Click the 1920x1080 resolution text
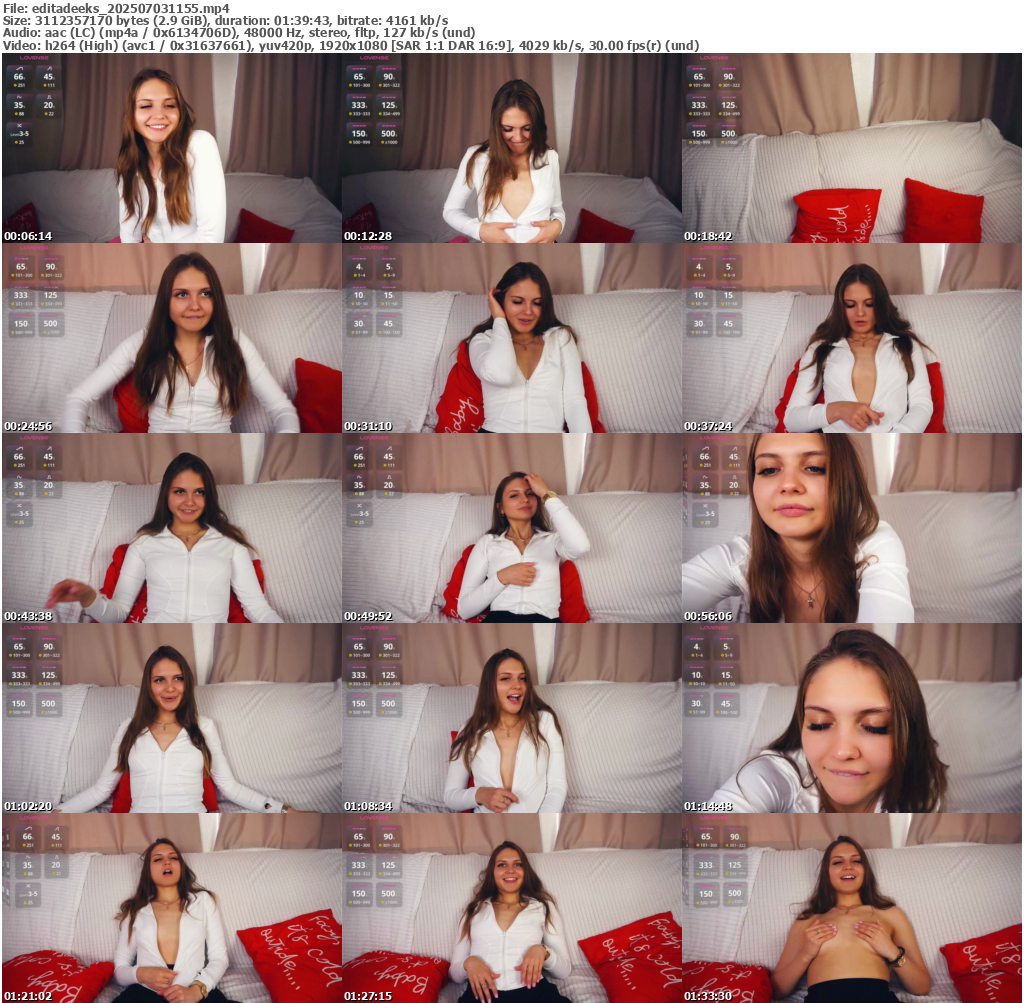 tap(351, 46)
